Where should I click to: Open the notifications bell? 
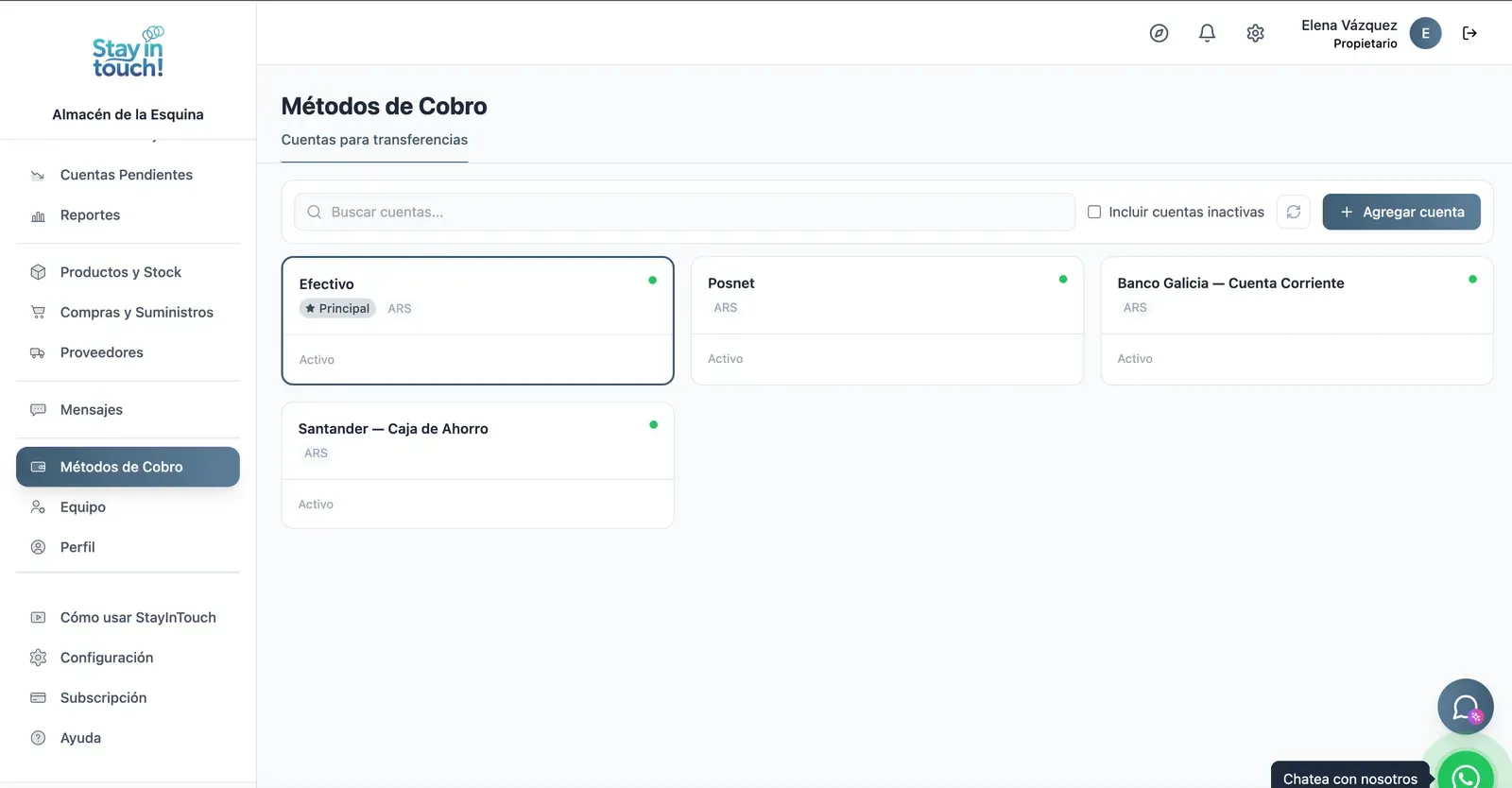[1207, 33]
